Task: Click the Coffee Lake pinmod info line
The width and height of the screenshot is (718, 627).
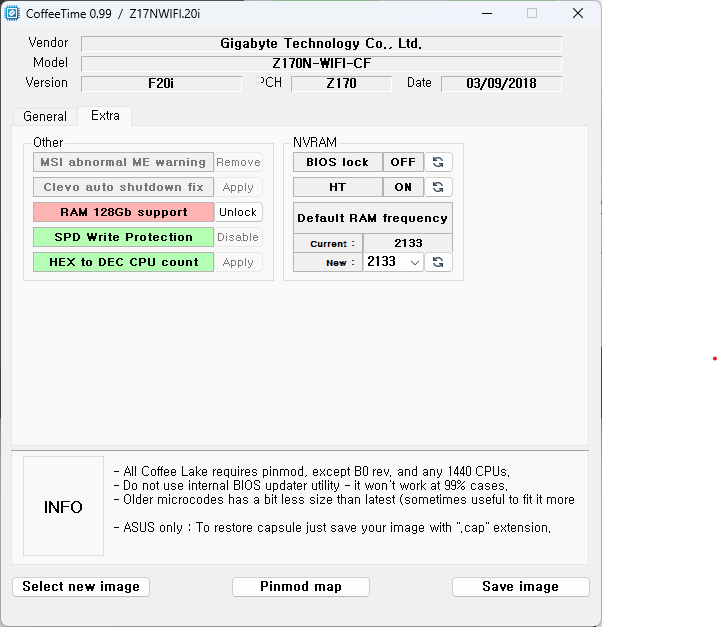Action: coord(311,471)
